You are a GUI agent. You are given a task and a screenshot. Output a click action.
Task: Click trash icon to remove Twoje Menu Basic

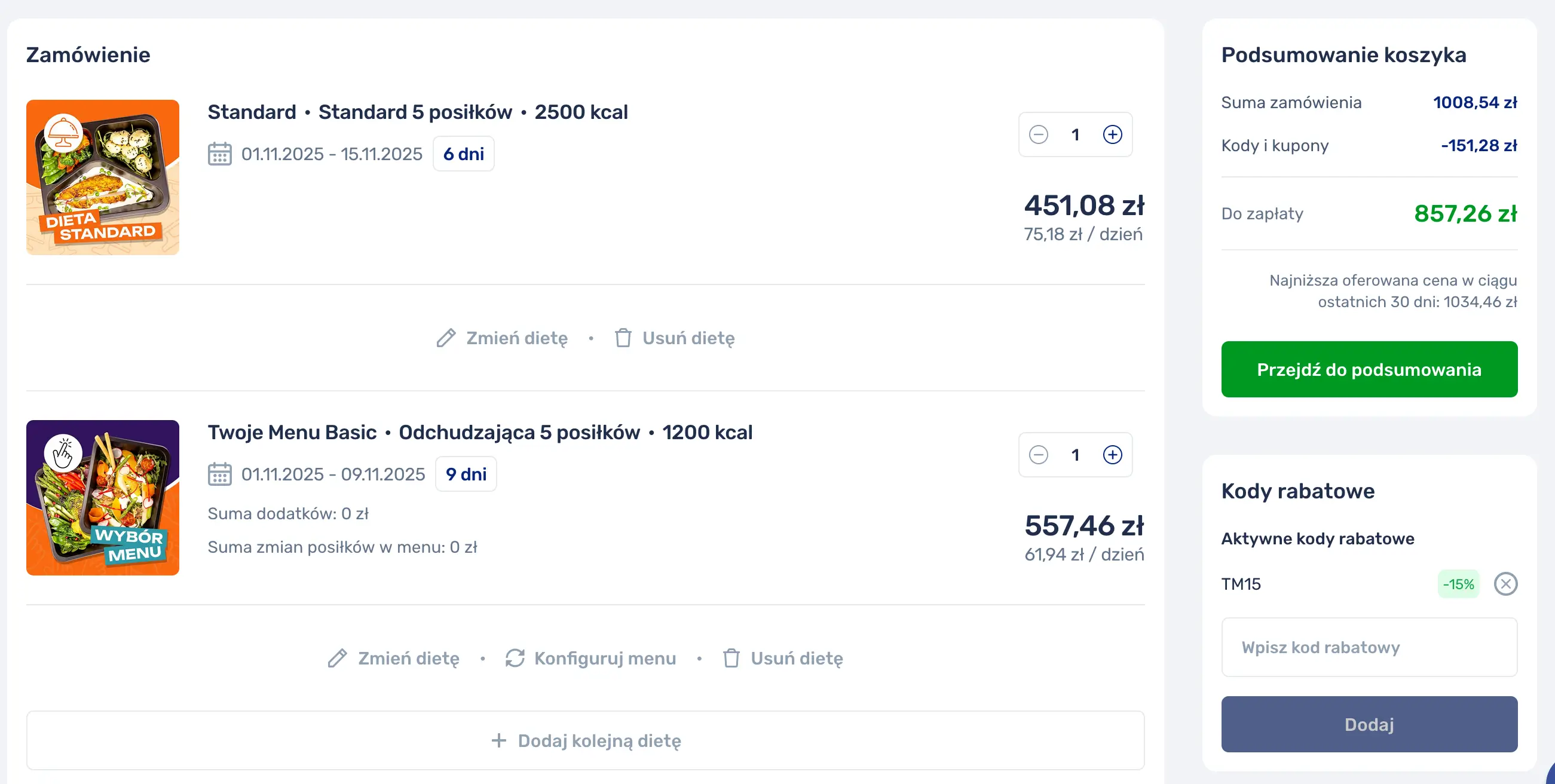tap(731, 658)
